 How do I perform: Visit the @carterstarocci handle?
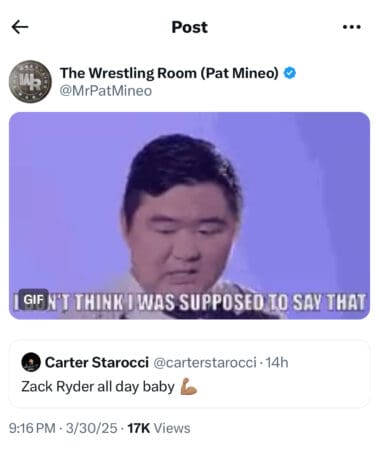tap(205, 362)
